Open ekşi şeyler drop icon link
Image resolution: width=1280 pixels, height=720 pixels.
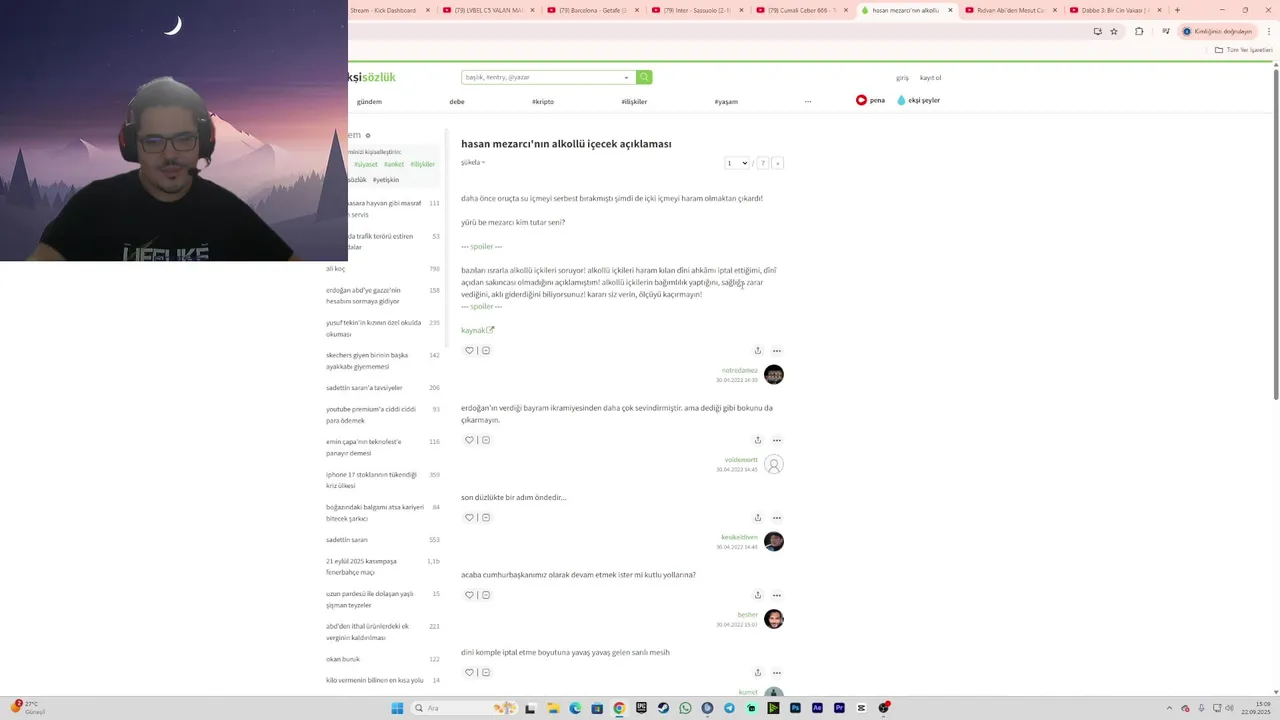[x=918, y=100]
